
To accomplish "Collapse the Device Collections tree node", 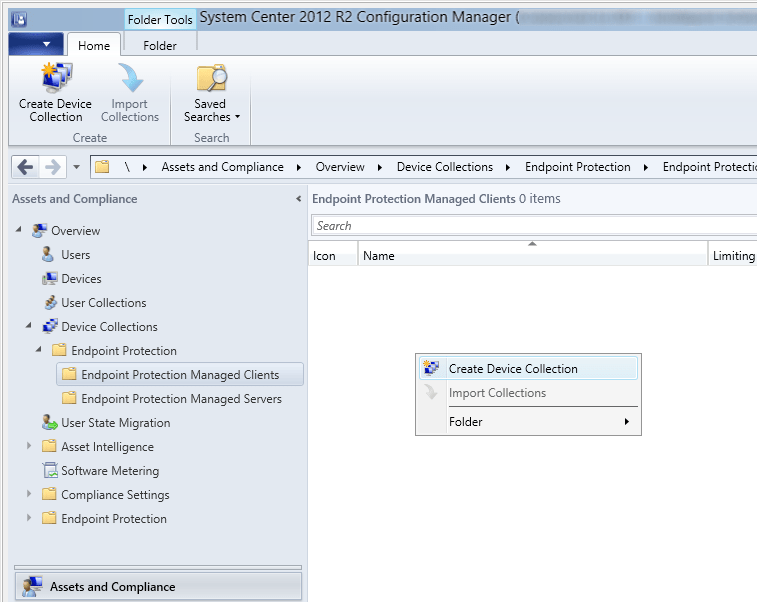I will [29, 325].
